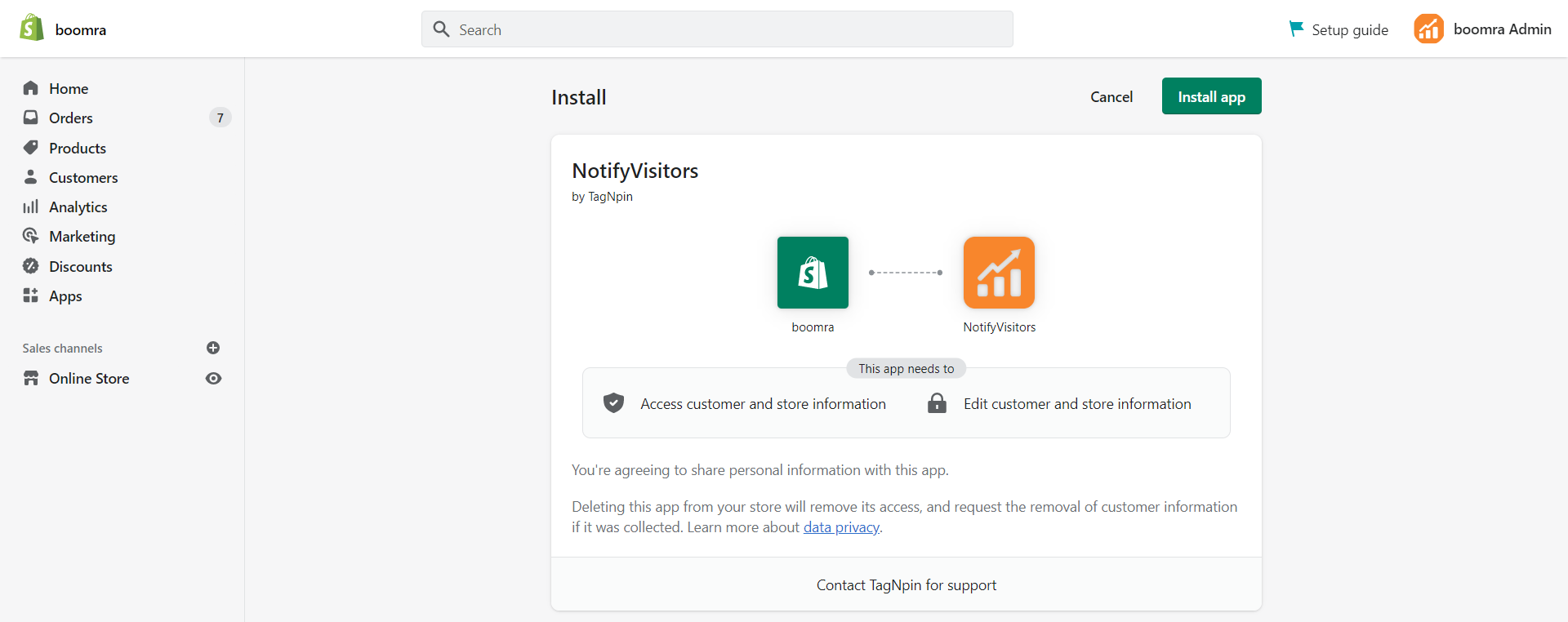The width and height of the screenshot is (1568, 622).
Task: Add a sales channel with plus icon
Action: [x=213, y=348]
